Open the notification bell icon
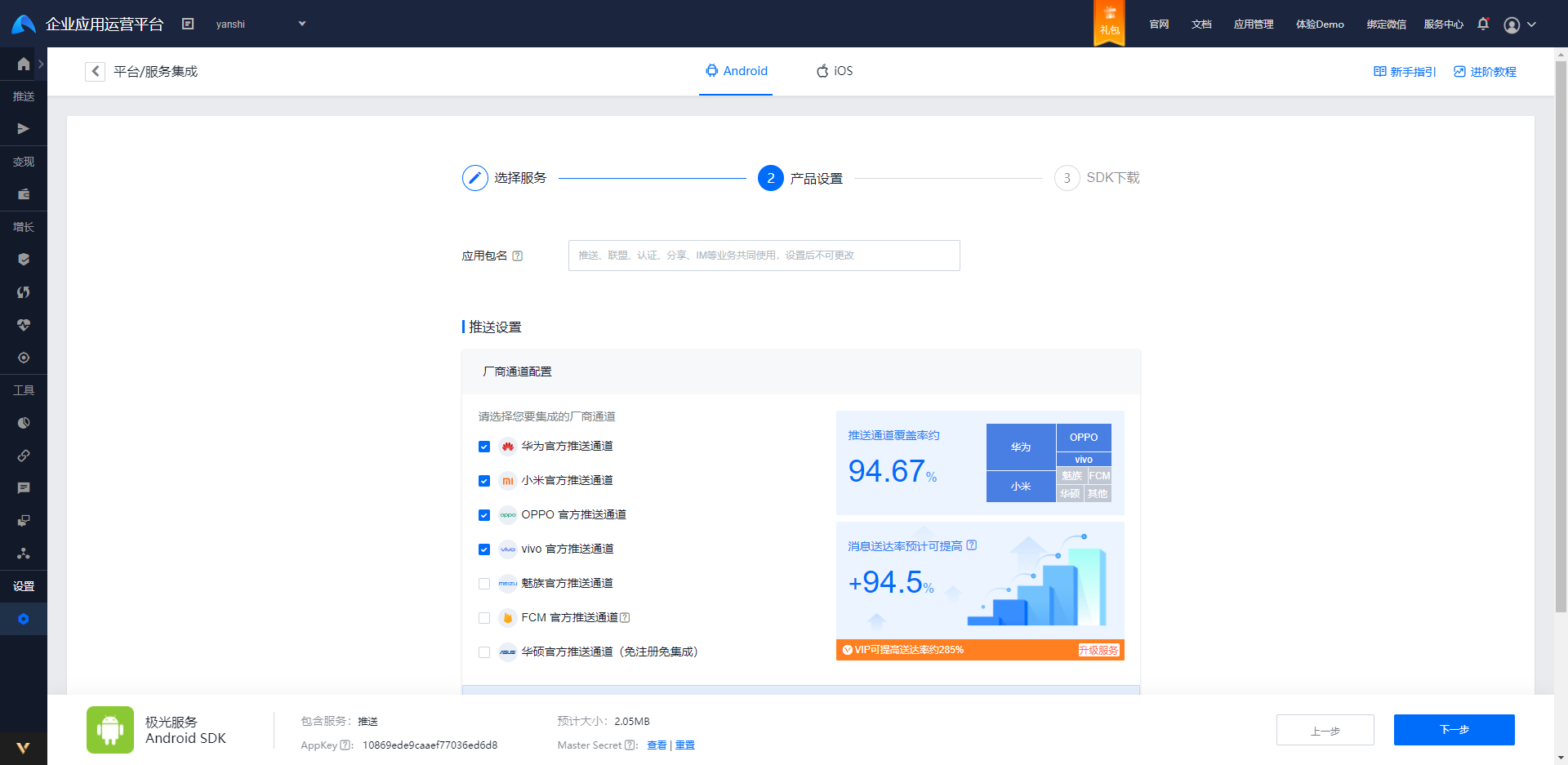This screenshot has height=765, width=1568. [1483, 24]
